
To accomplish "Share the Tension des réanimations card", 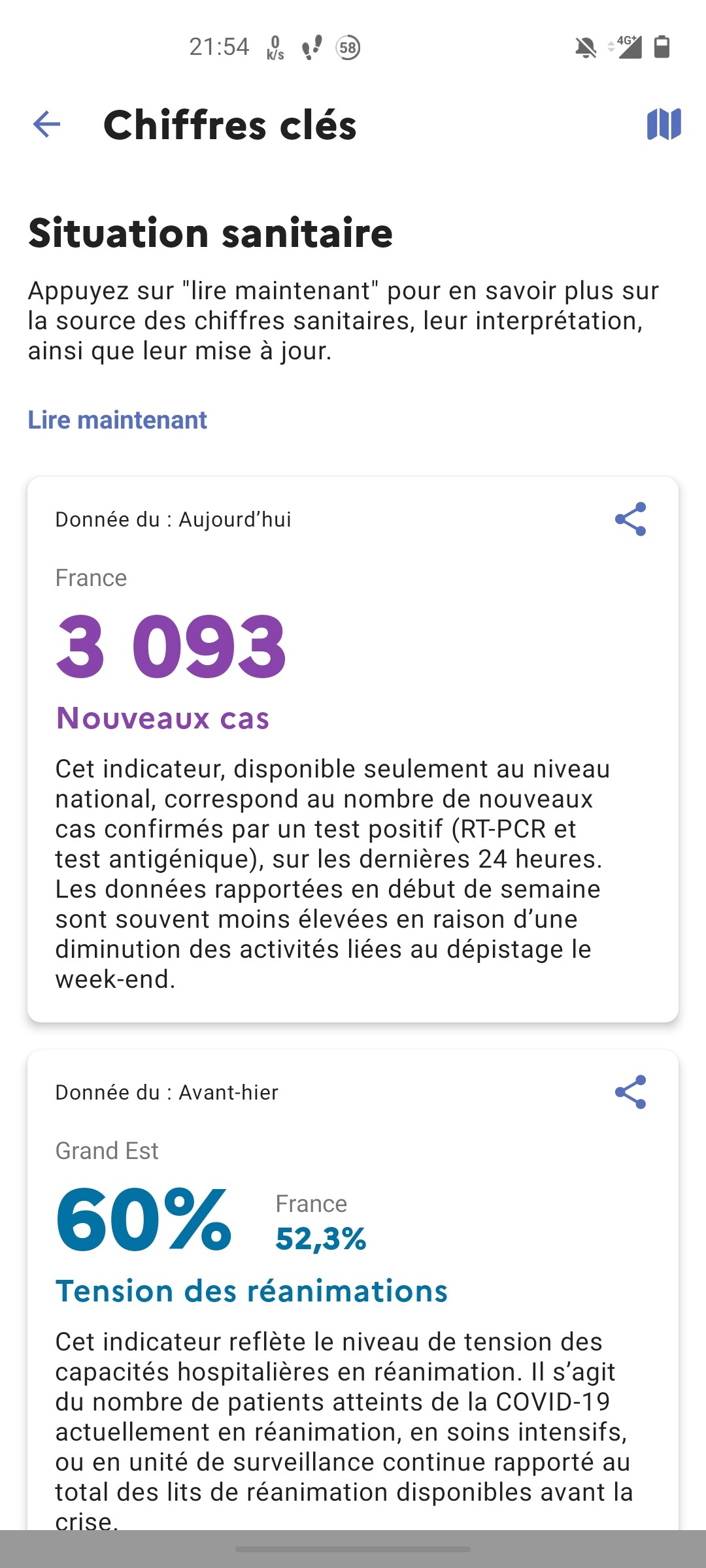I will [630, 1092].
